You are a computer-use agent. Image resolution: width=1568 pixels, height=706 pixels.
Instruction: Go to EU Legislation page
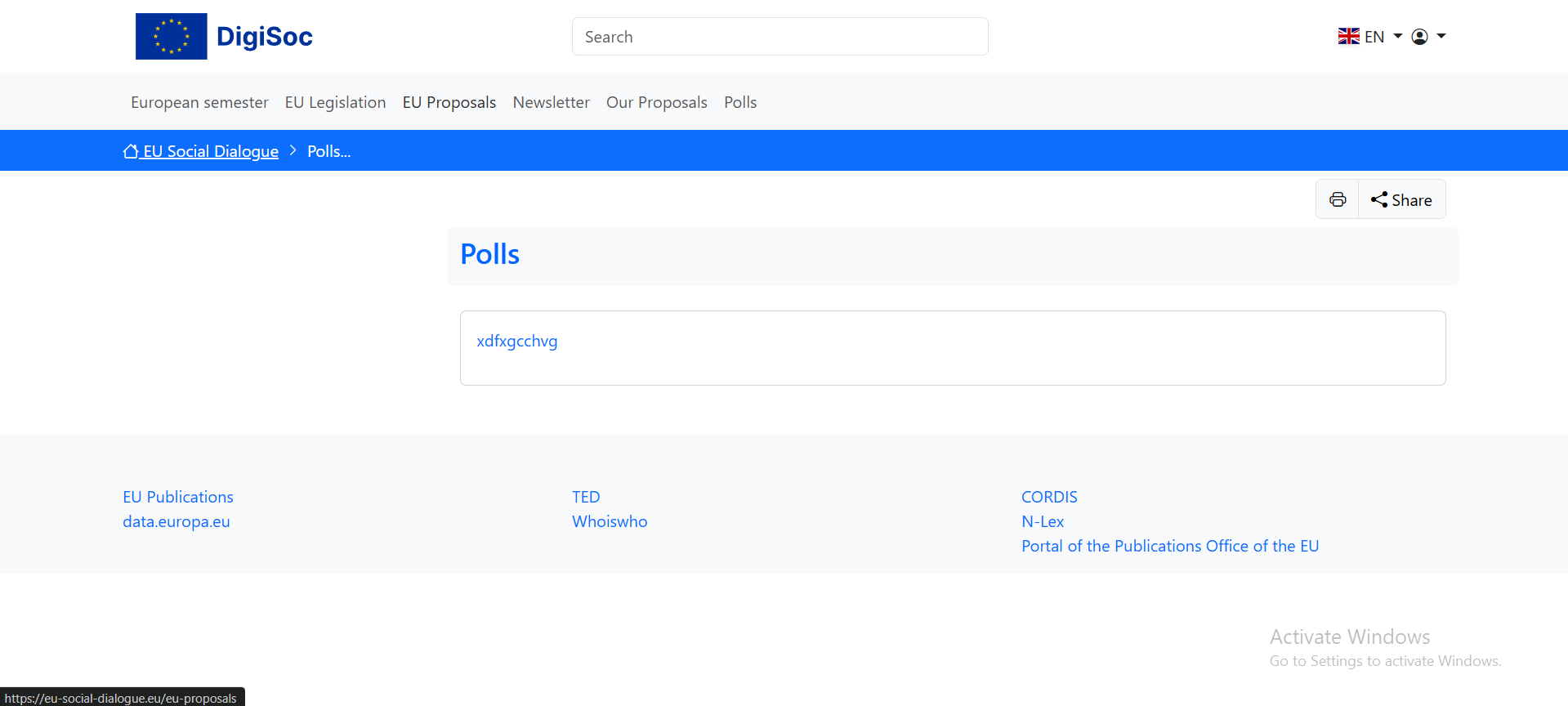(335, 102)
